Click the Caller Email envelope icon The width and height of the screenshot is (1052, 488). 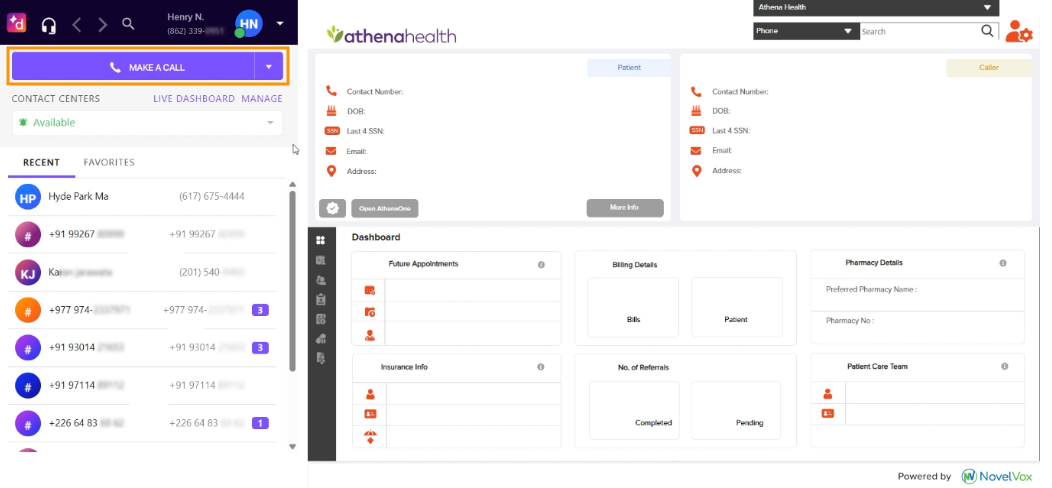pos(696,151)
